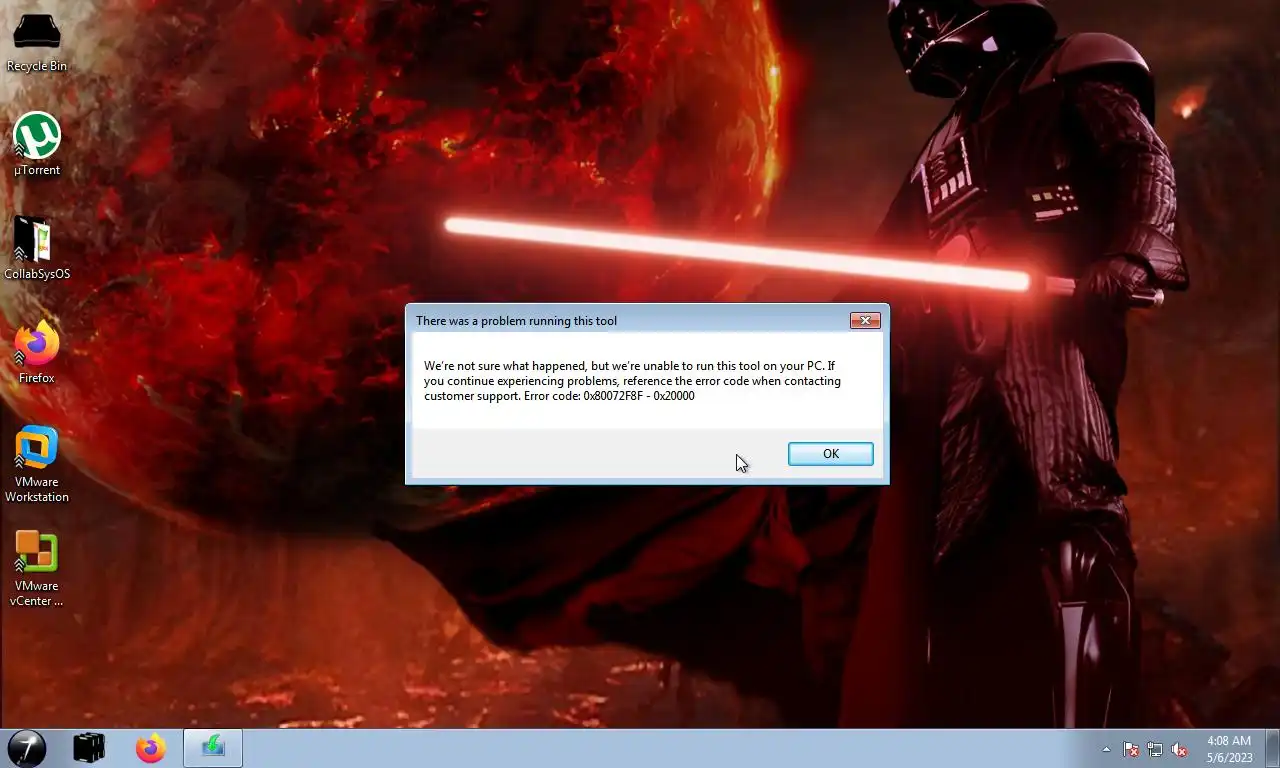This screenshot has width=1280, height=768.
Task: Open the clock showing 4:08 AM
Action: point(1229,749)
